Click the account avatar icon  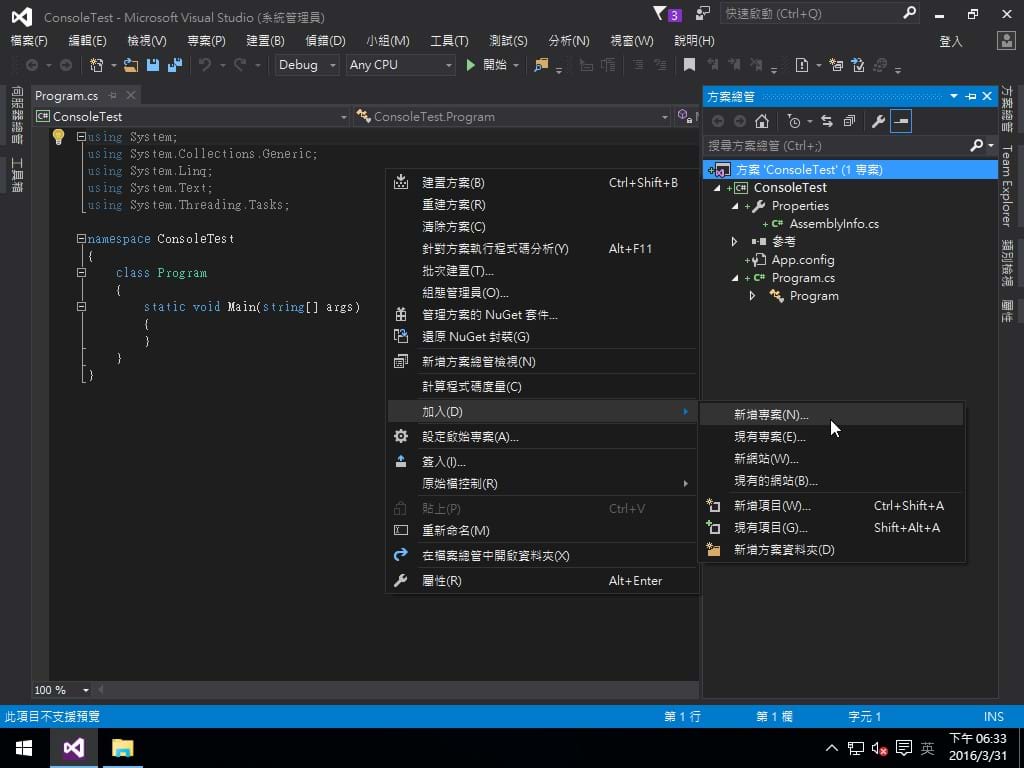1006,40
